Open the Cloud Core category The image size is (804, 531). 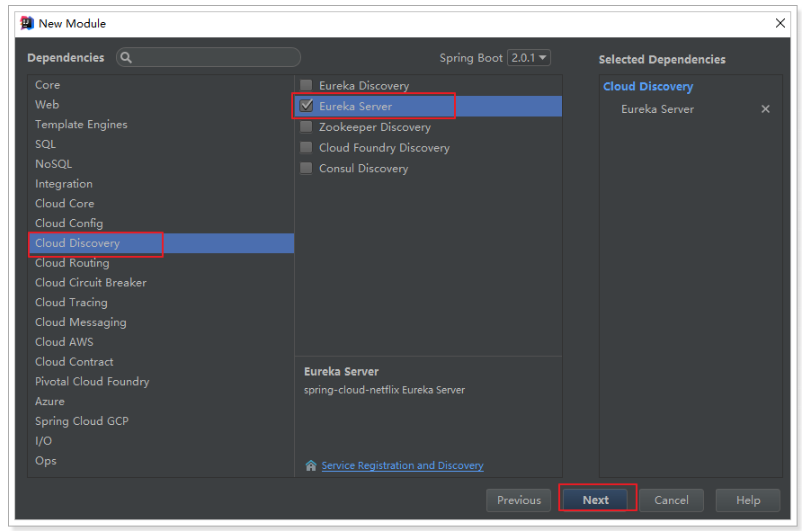[x=161, y=203]
